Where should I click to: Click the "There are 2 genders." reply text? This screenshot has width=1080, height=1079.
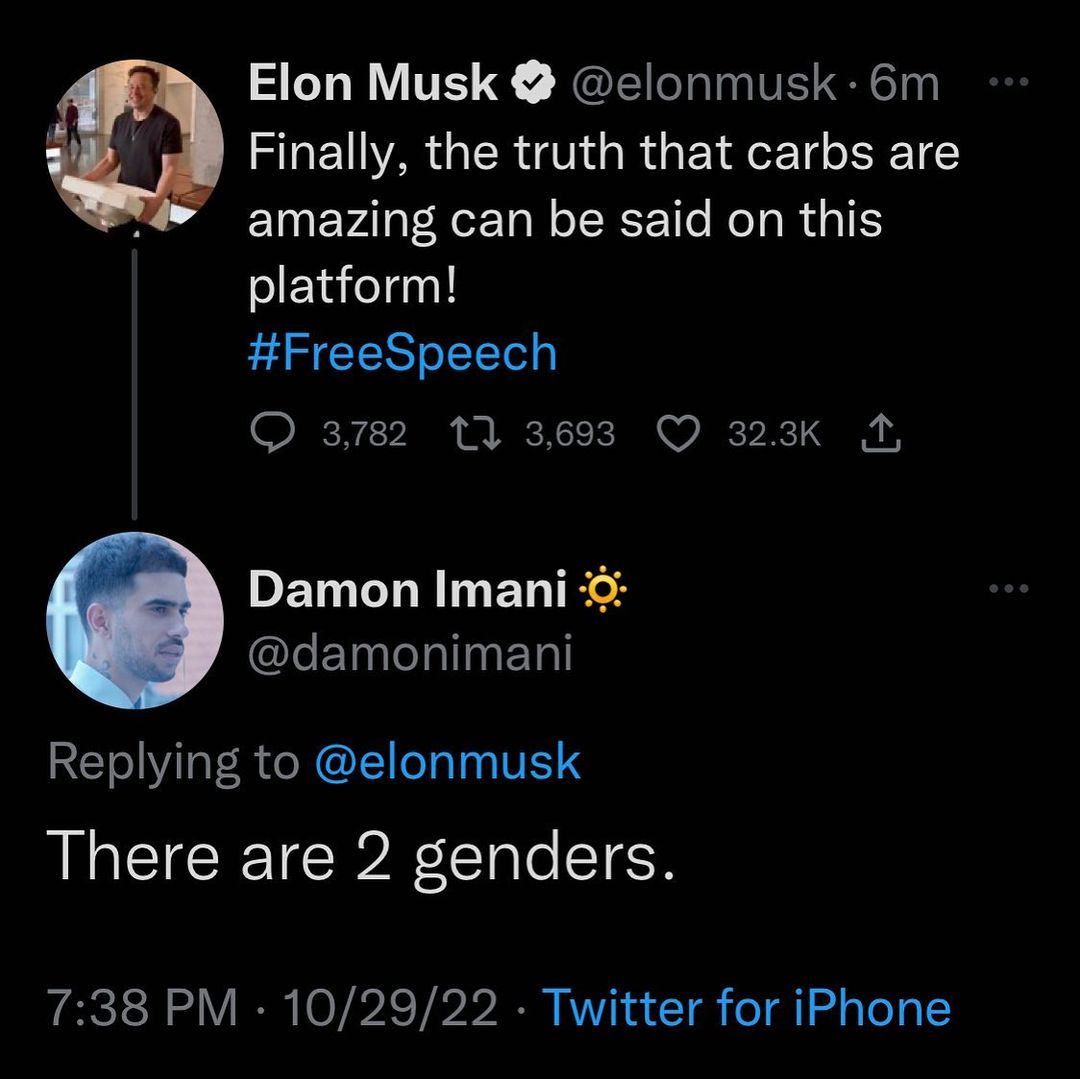361,858
